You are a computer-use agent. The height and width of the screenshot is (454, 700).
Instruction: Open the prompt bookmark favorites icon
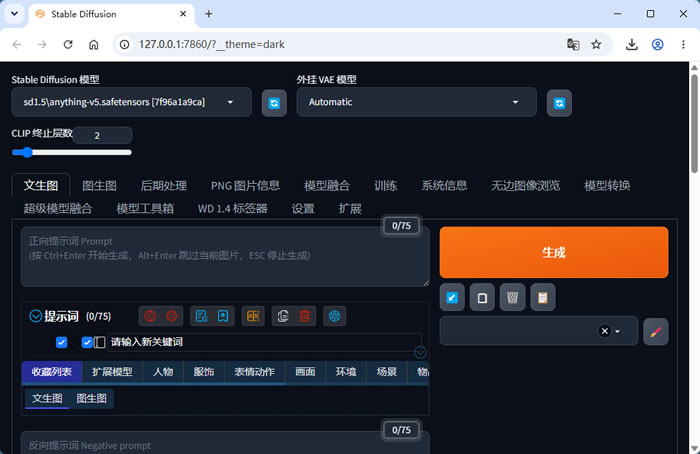pyautogui.click(x=223, y=316)
